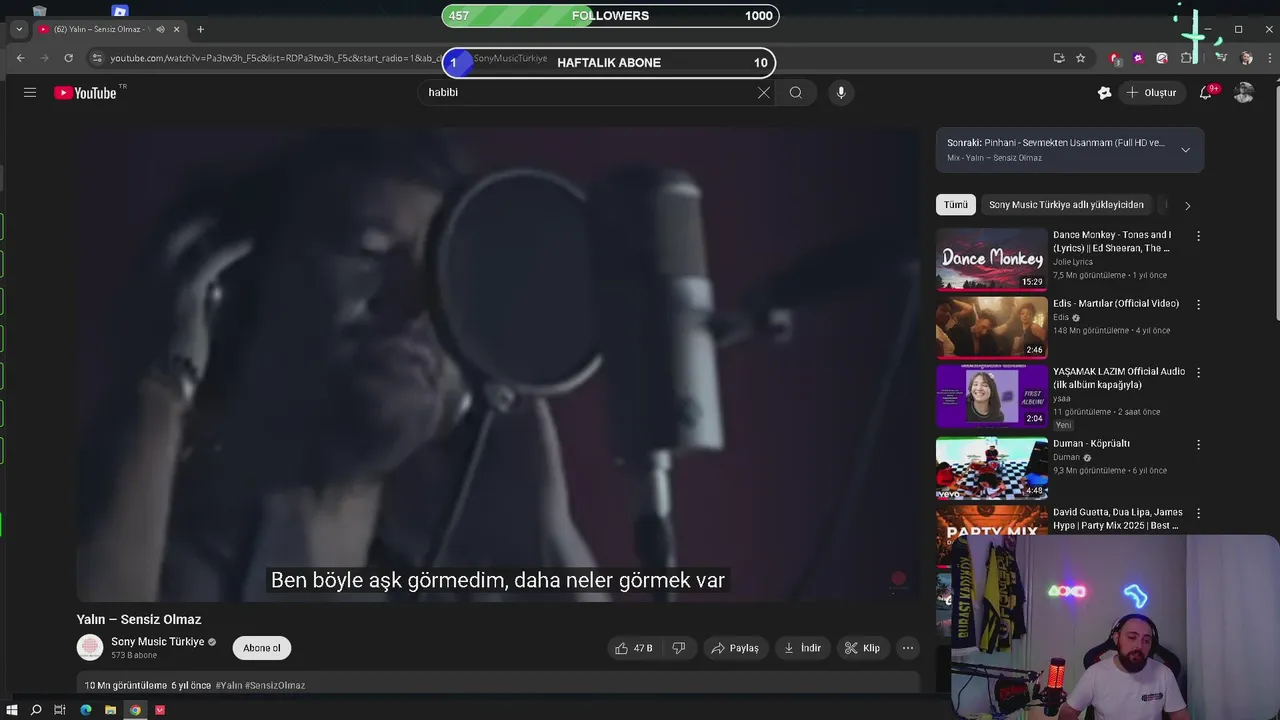Click Sony Music Türkiye channel avatar
Viewport: 1280px width, 720px height.
click(90, 647)
